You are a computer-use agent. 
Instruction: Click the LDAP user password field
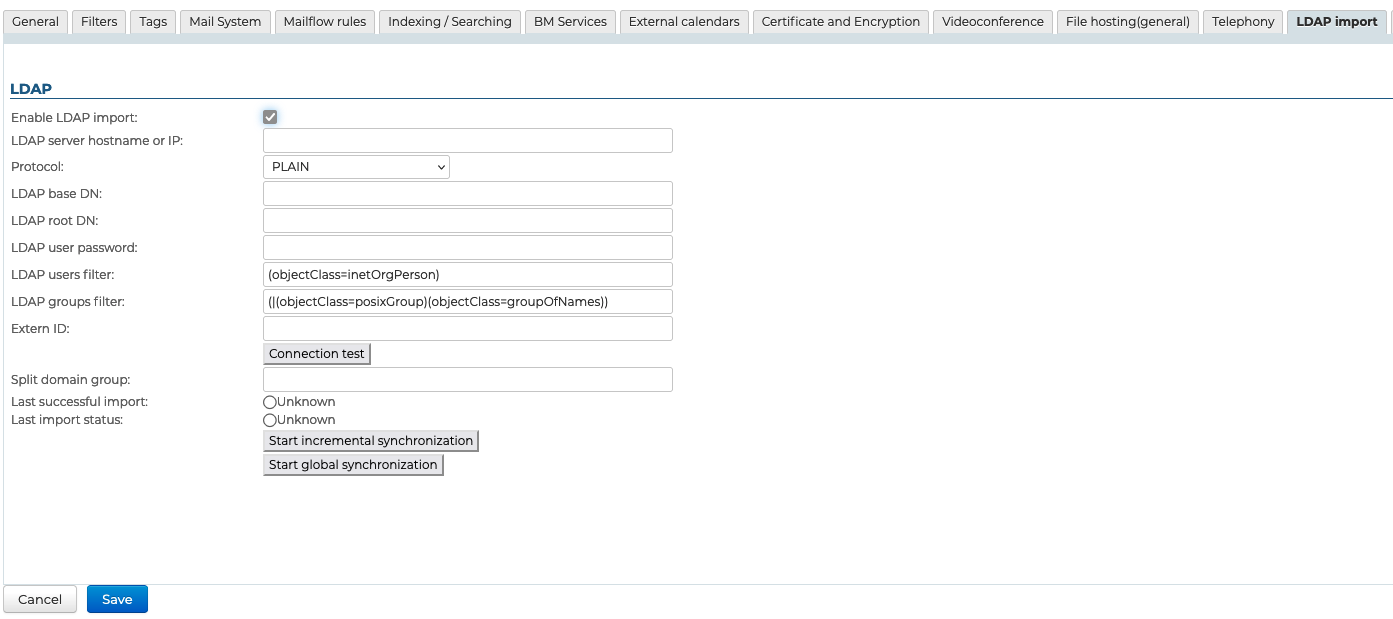coord(467,248)
